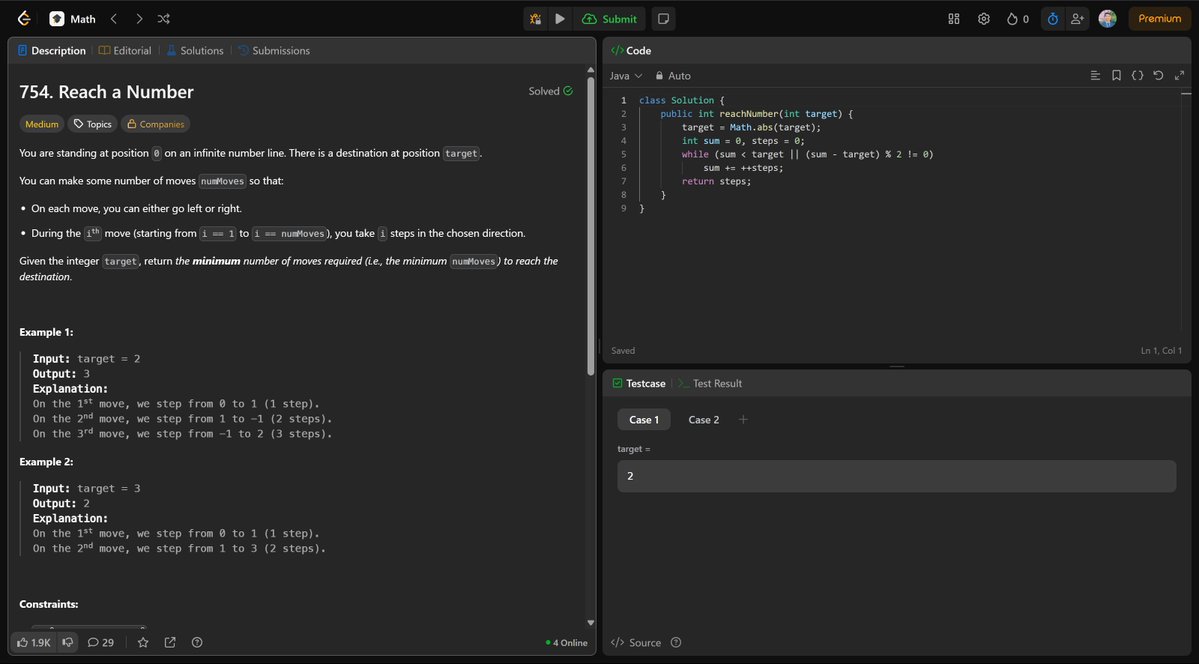1199x664 pixels.
Task: Open the 29 comments
Action: tap(101, 643)
